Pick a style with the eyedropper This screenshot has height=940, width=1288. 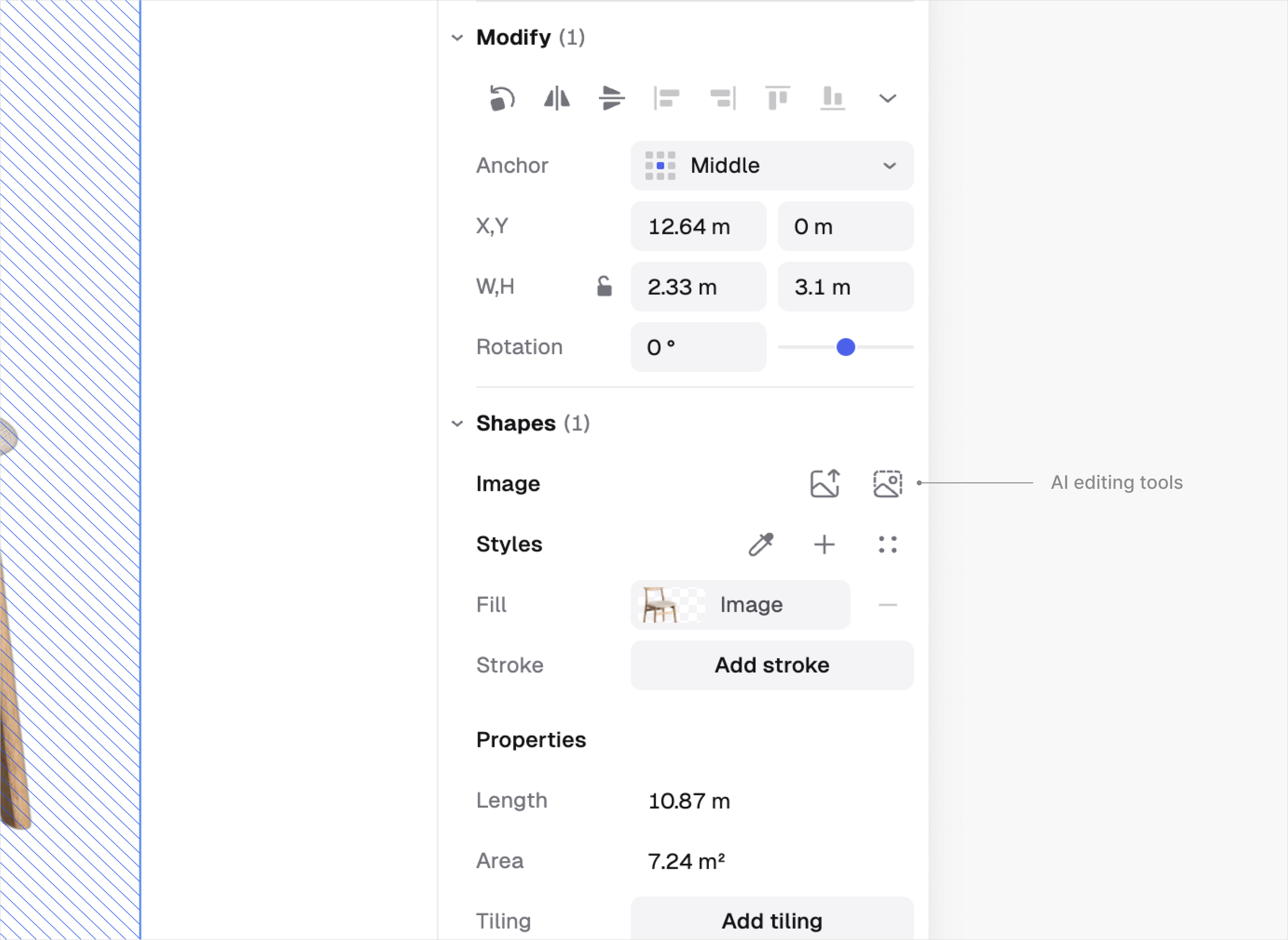click(x=761, y=545)
